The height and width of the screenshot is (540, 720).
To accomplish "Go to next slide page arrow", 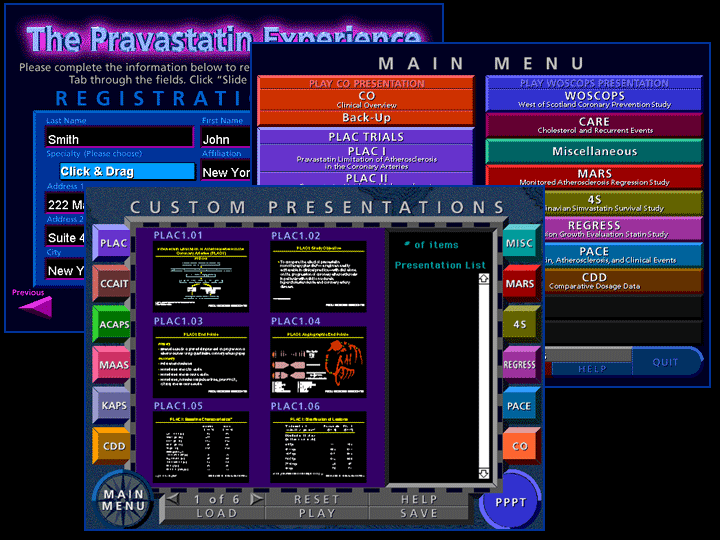I will point(257,499).
